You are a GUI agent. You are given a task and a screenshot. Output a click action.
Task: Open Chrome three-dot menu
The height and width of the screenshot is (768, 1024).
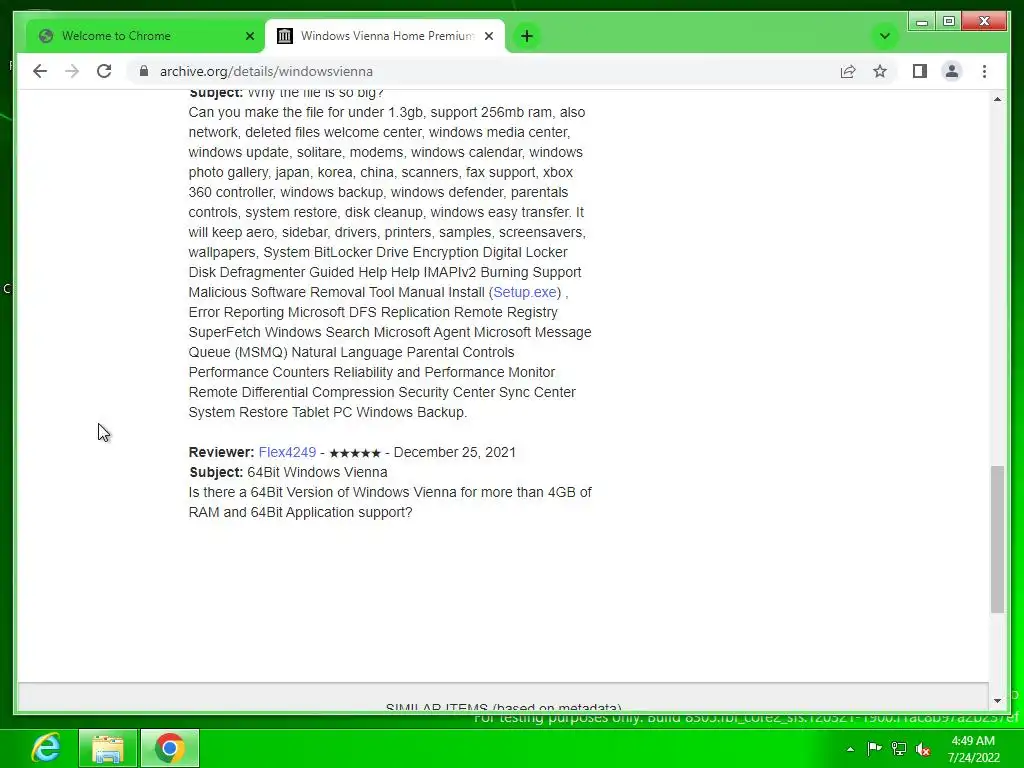[x=984, y=71]
